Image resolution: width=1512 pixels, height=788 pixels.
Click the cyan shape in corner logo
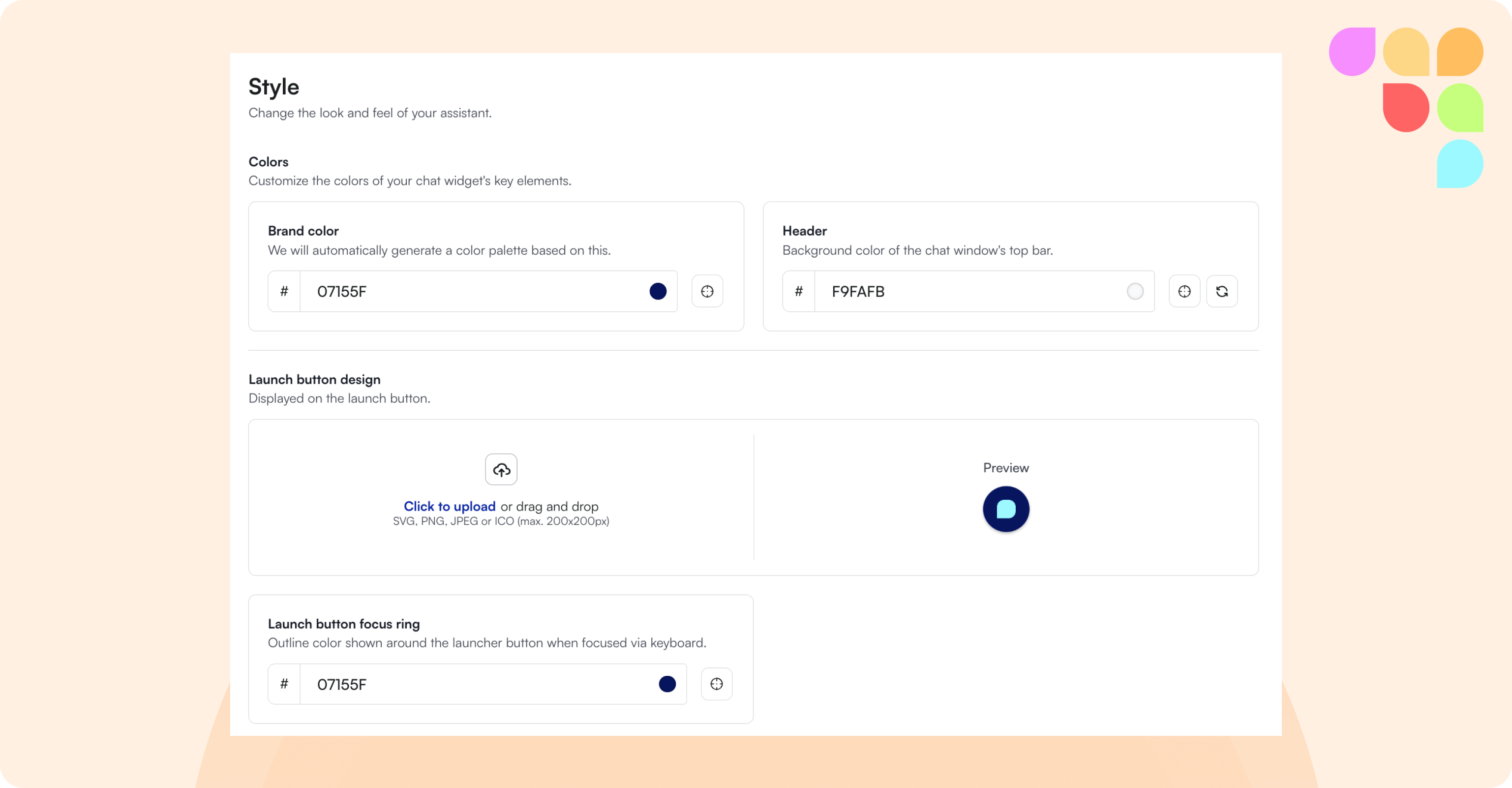point(1459,164)
